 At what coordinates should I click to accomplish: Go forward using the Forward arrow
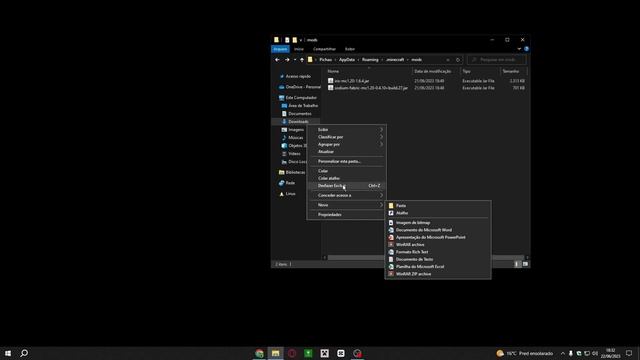click(287, 60)
